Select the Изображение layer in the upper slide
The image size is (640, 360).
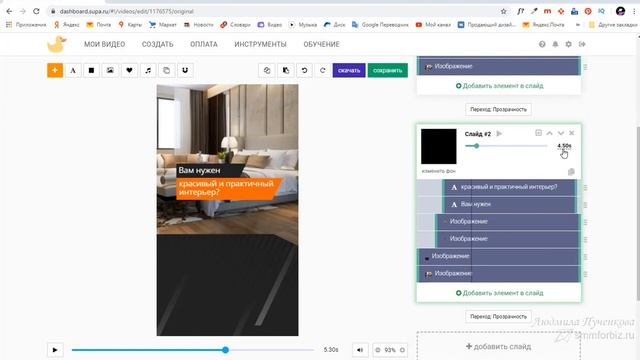(x=498, y=66)
